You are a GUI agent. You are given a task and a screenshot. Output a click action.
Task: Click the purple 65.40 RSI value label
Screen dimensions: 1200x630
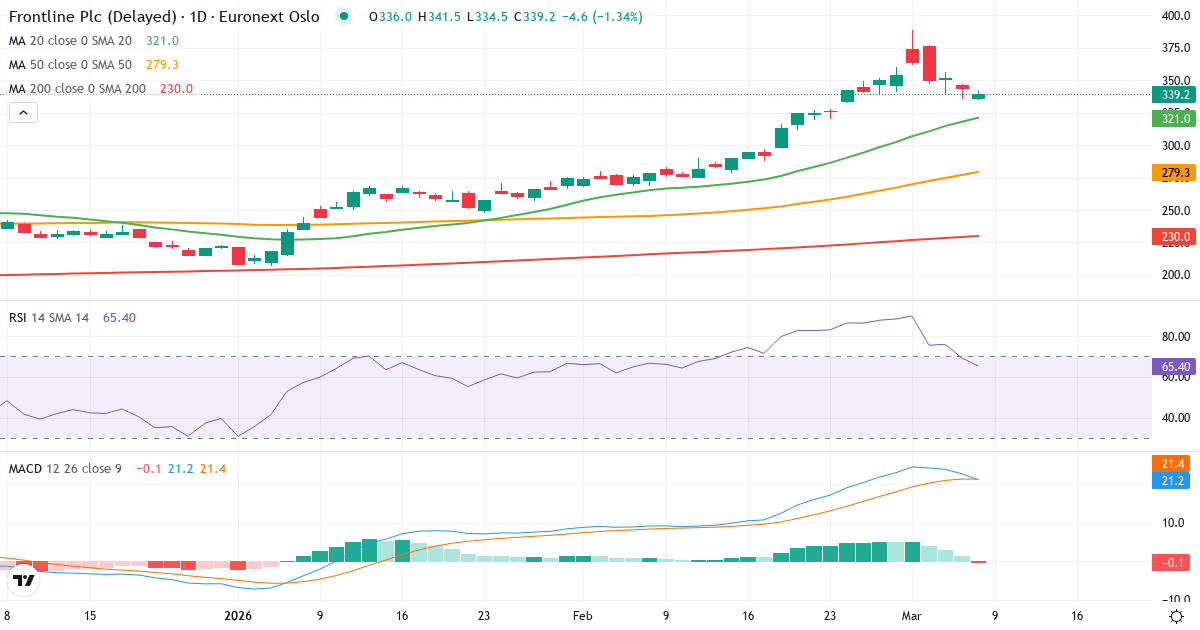click(1174, 367)
